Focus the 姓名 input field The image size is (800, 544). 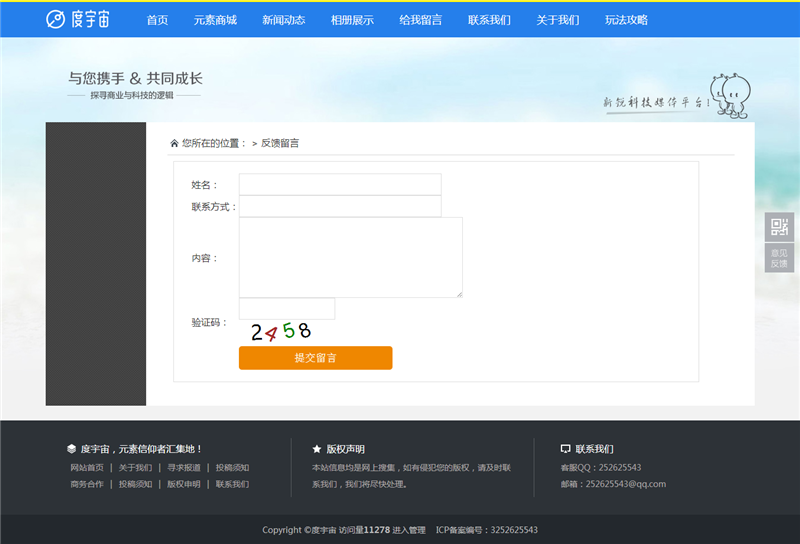coord(340,184)
